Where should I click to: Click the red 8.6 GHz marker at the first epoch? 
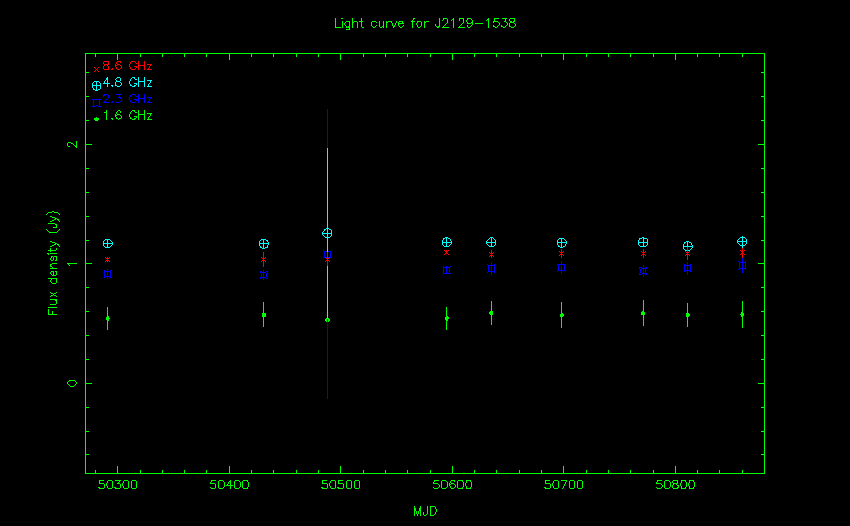108,259
